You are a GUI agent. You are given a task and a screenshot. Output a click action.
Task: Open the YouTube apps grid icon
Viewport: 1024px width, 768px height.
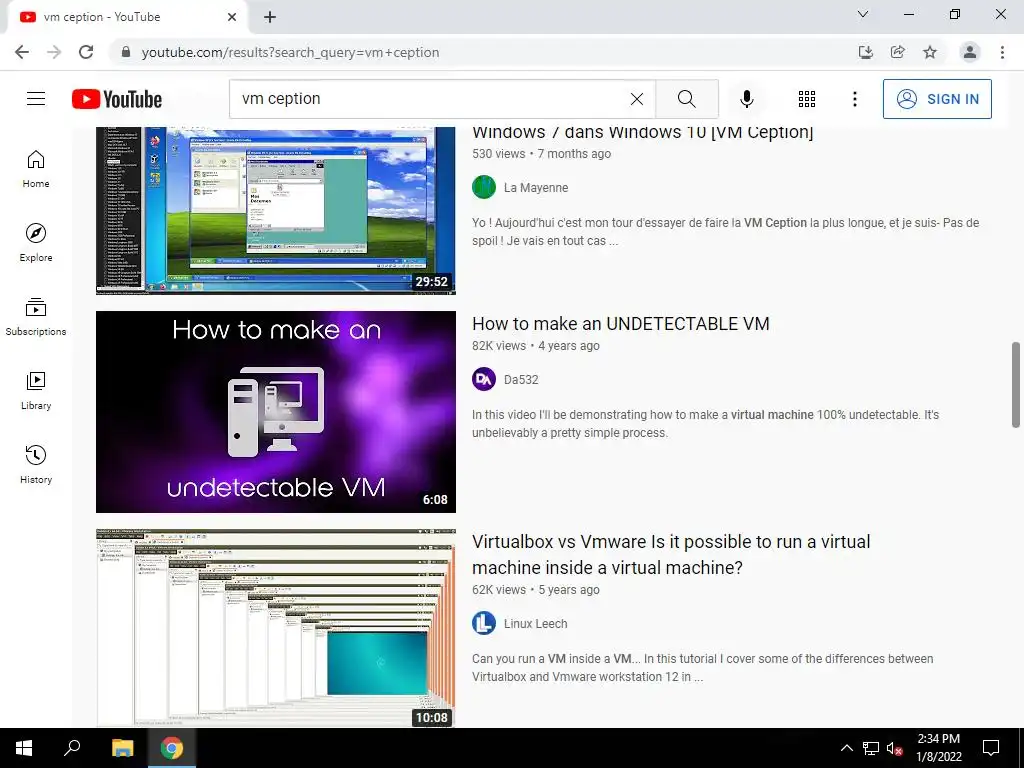click(x=807, y=99)
